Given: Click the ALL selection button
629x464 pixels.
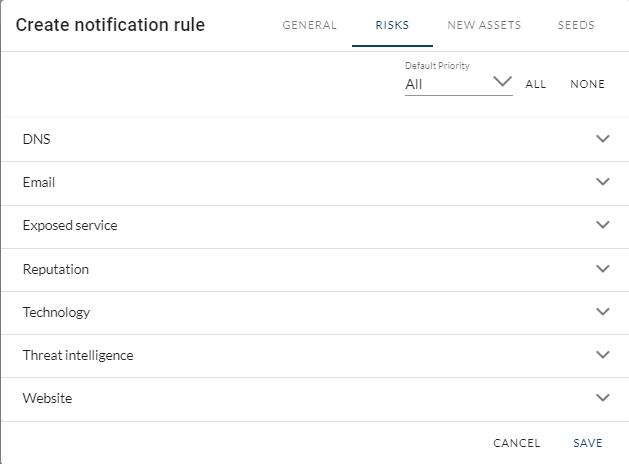Looking at the screenshot, I should (x=536, y=84).
